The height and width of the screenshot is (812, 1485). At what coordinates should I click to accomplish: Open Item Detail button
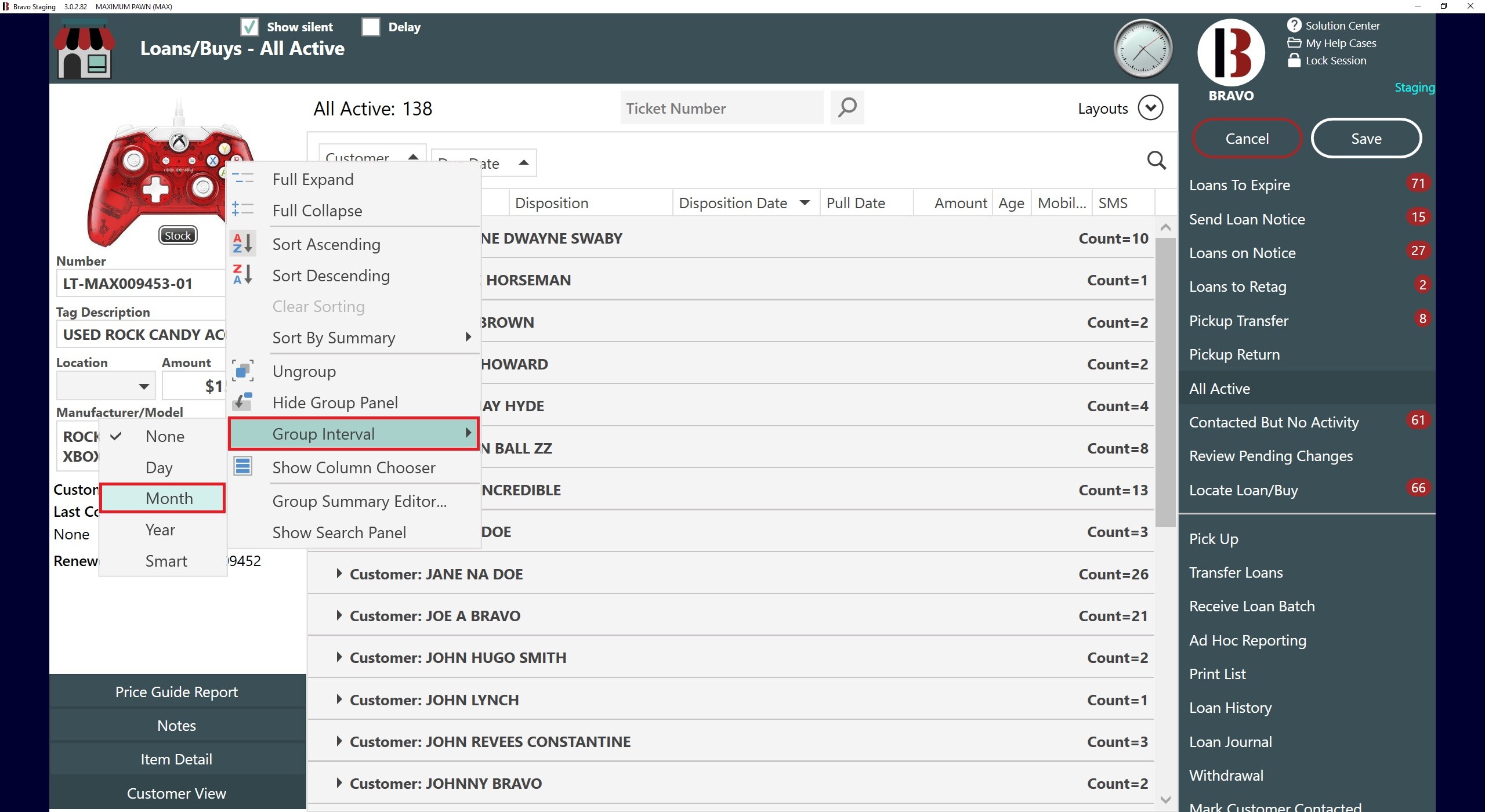tap(176, 759)
